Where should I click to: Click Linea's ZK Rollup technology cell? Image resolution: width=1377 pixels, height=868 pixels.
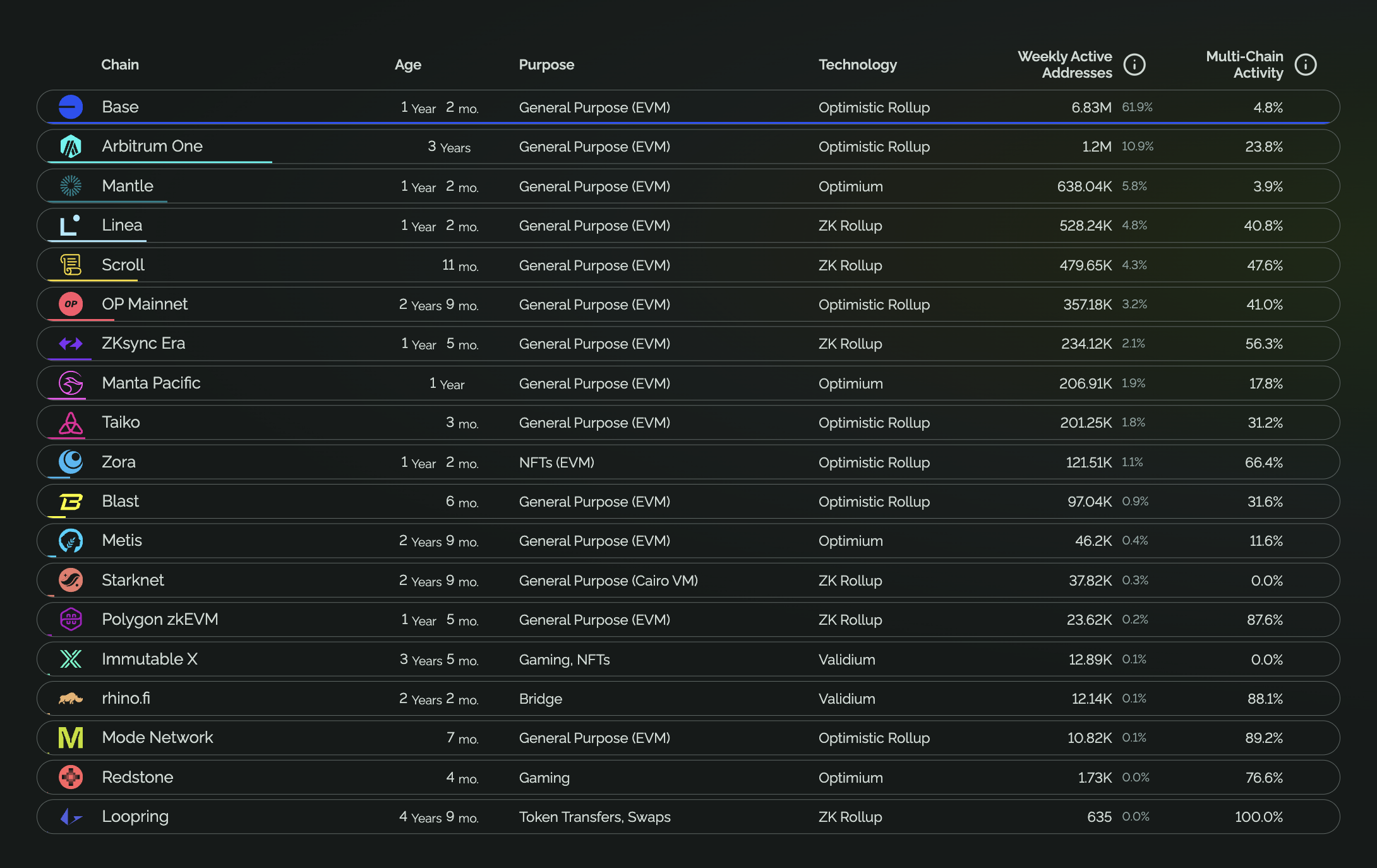(850, 226)
